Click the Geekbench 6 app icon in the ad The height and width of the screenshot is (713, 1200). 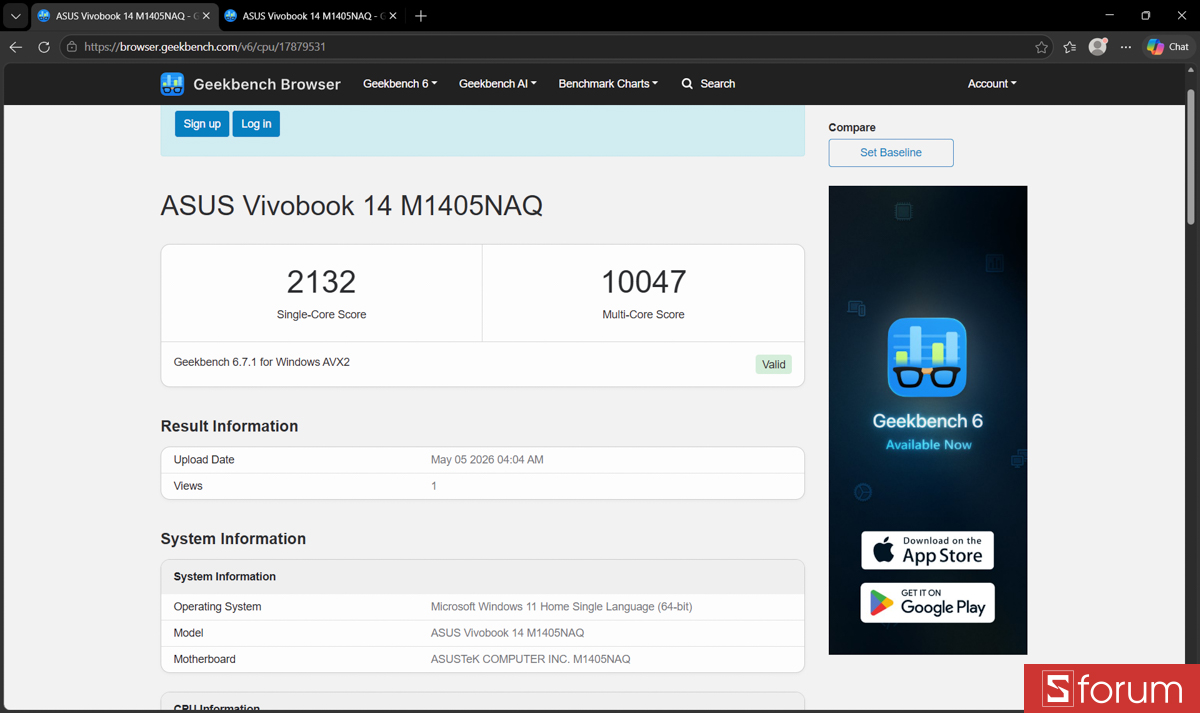pyautogui.click(x=927, y=357)
